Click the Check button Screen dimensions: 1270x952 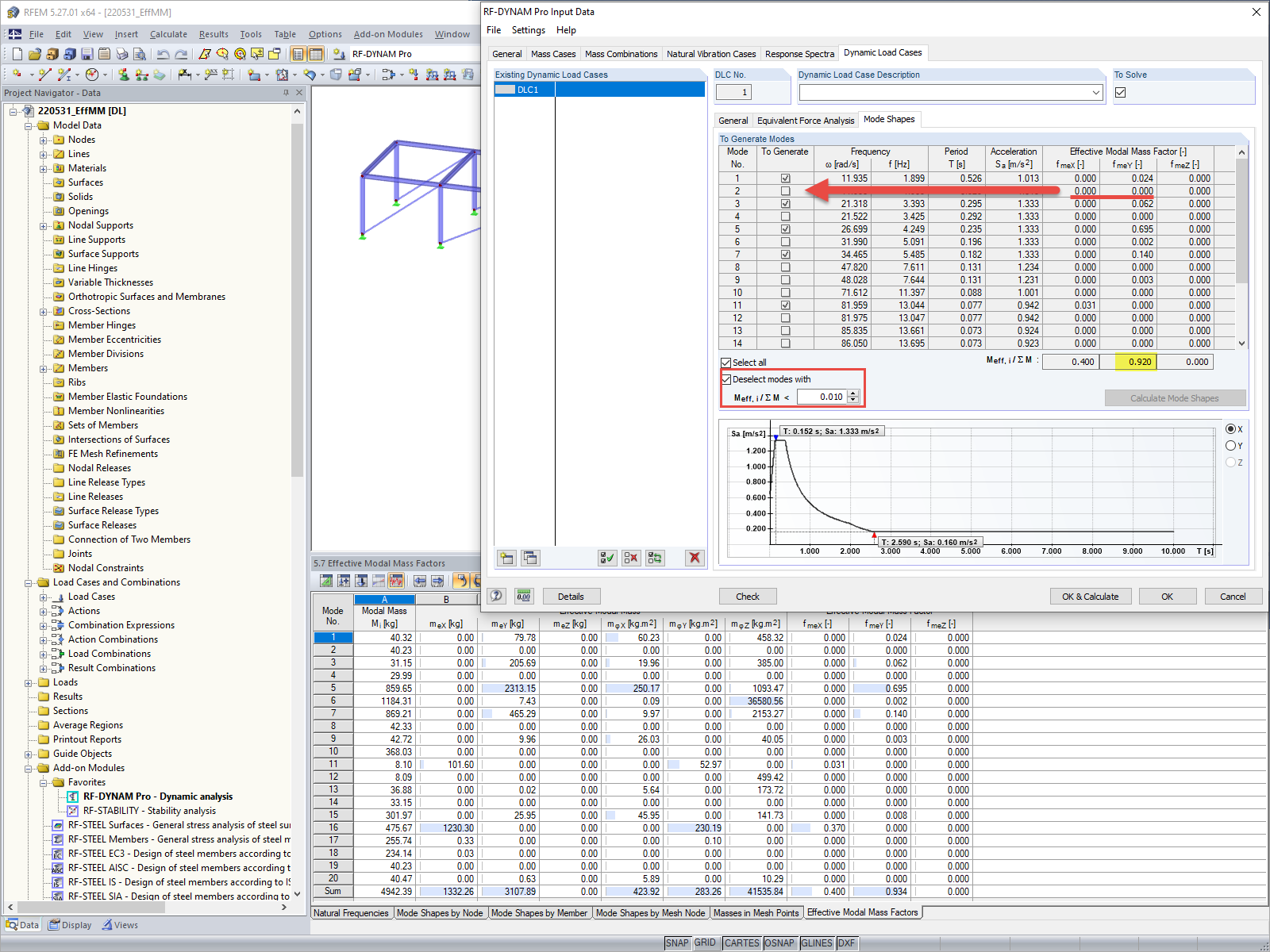[748, 597]
